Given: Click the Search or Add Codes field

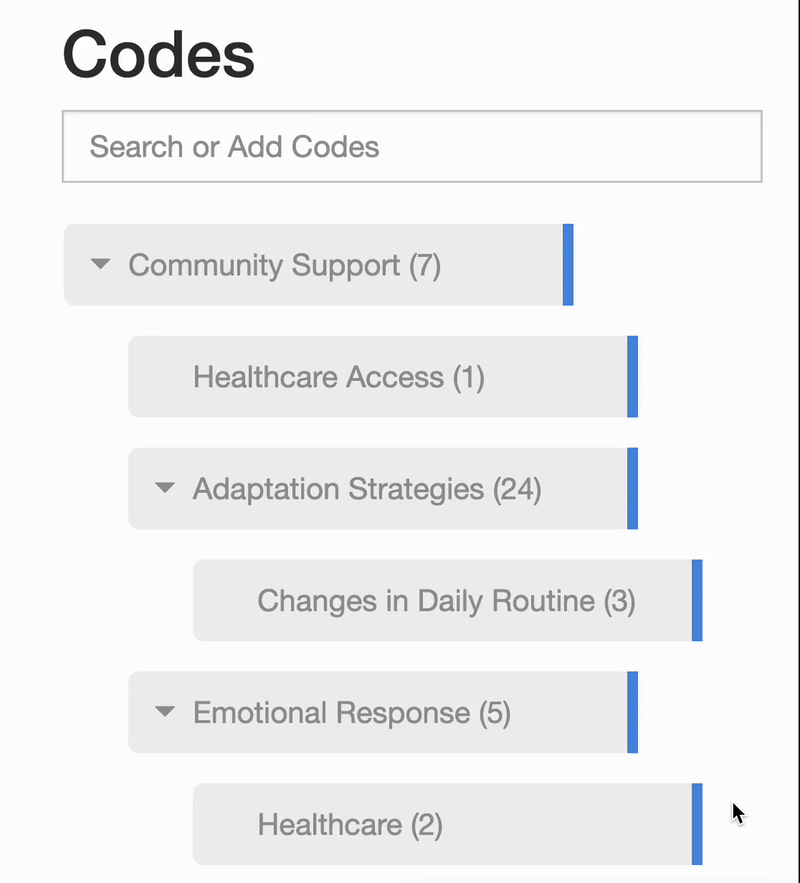Looking at the screenshot, I should [412, 146].
